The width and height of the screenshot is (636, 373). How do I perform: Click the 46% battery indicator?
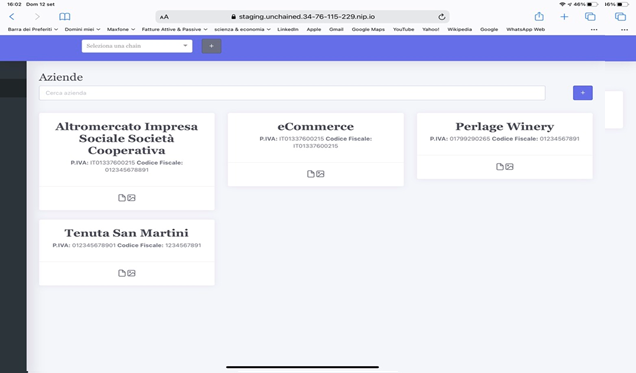[586, 4]
